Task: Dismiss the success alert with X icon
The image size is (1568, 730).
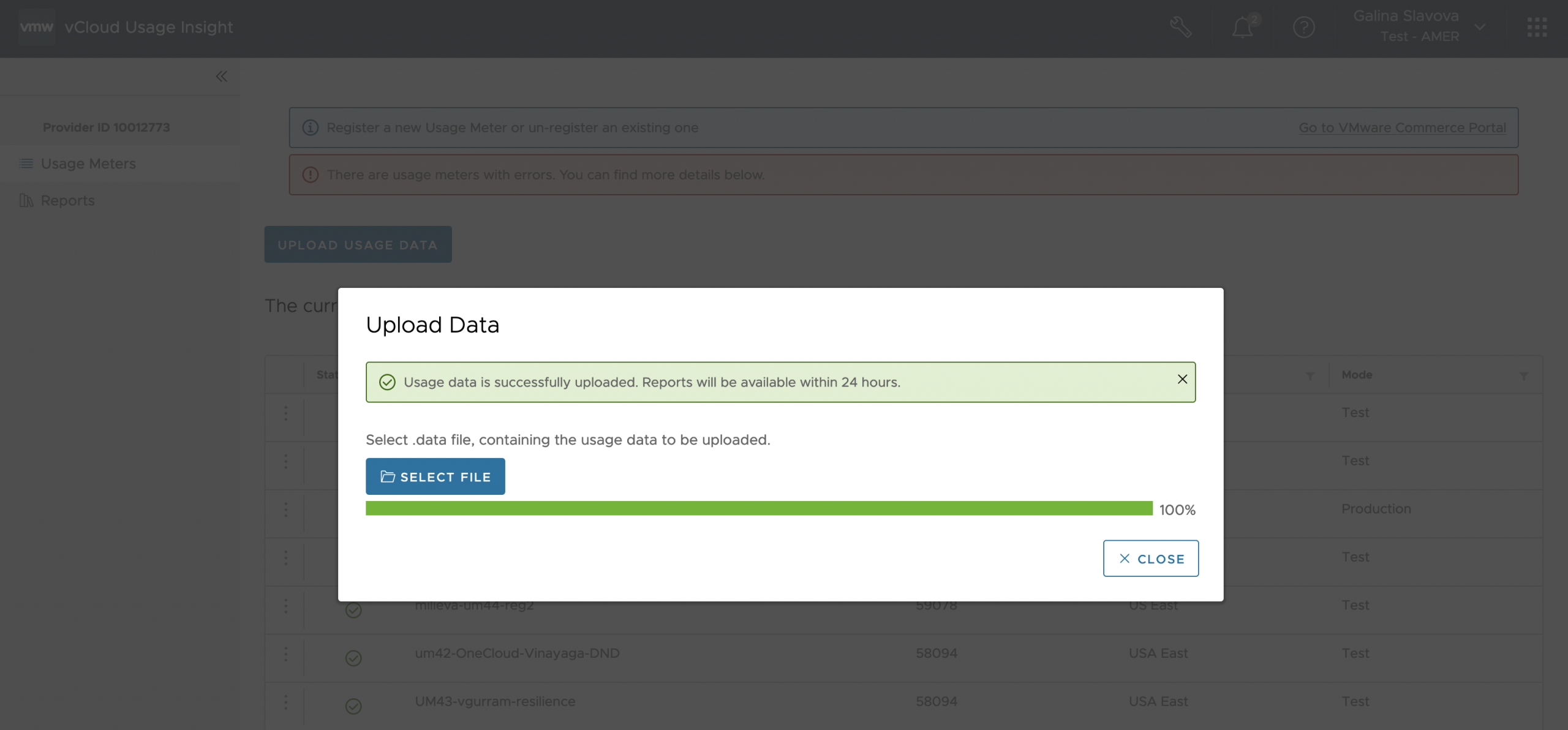Action: click(x=1182, y=380)
